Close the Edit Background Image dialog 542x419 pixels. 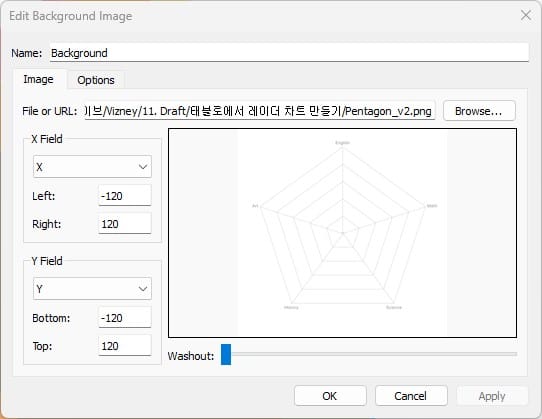point(526,15)
